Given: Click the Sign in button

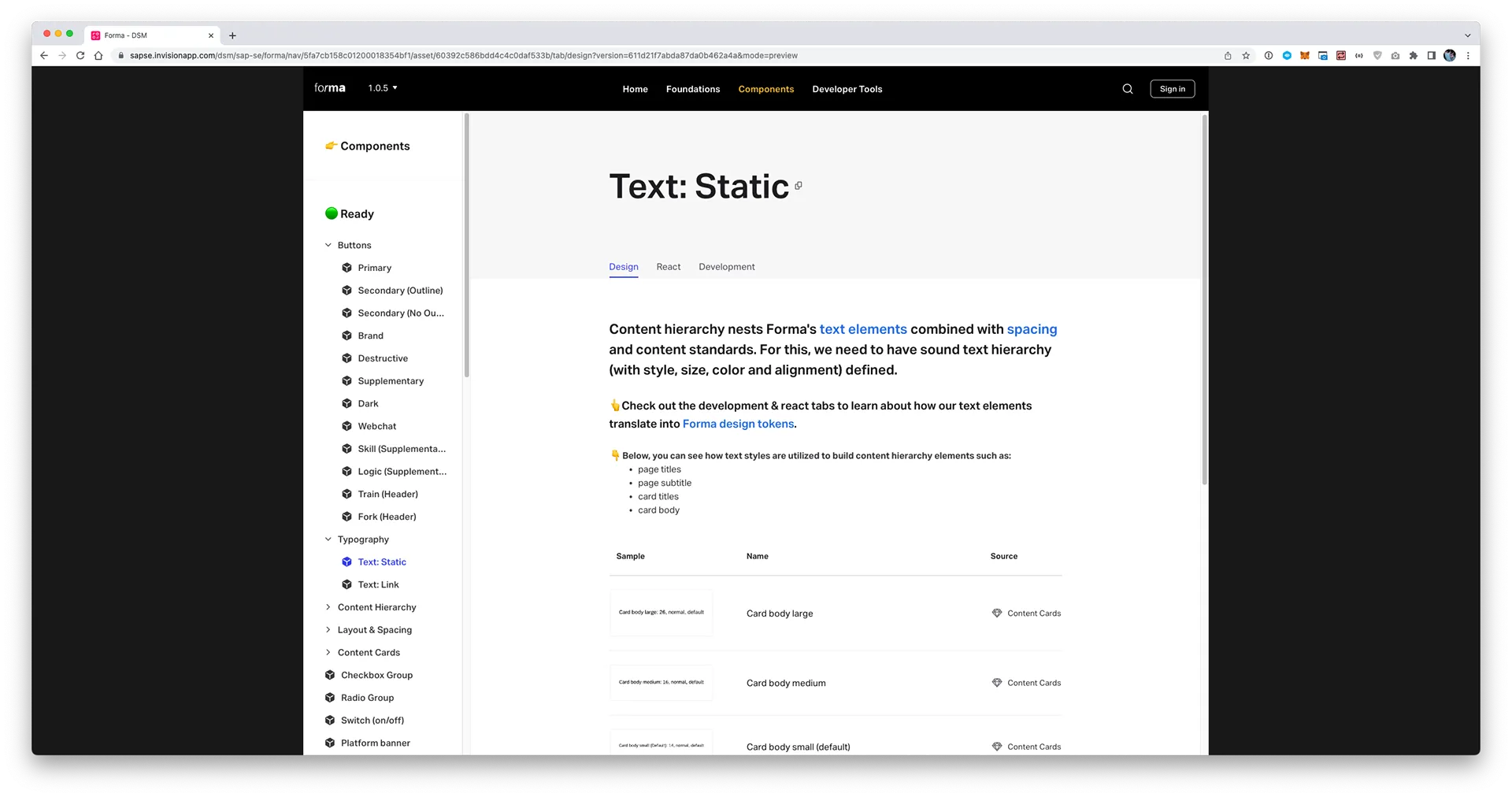Looking at the screenshot, I should [x=1173, y=89].
